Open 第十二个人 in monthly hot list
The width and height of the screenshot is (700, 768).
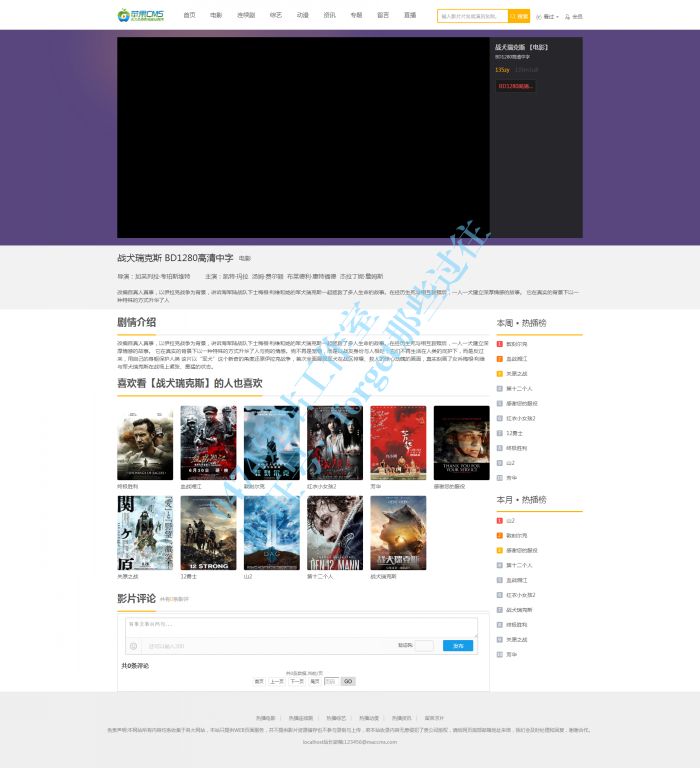(519, 565)
